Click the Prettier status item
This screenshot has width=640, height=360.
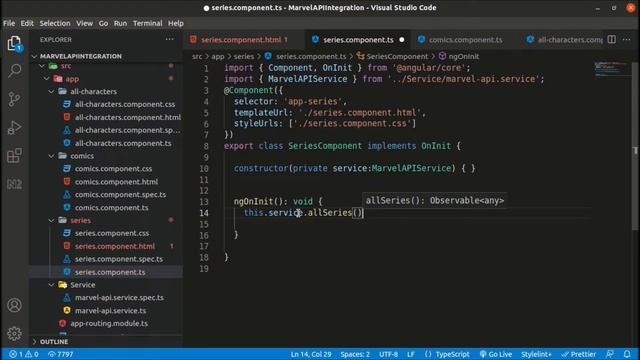click(578, 354)
